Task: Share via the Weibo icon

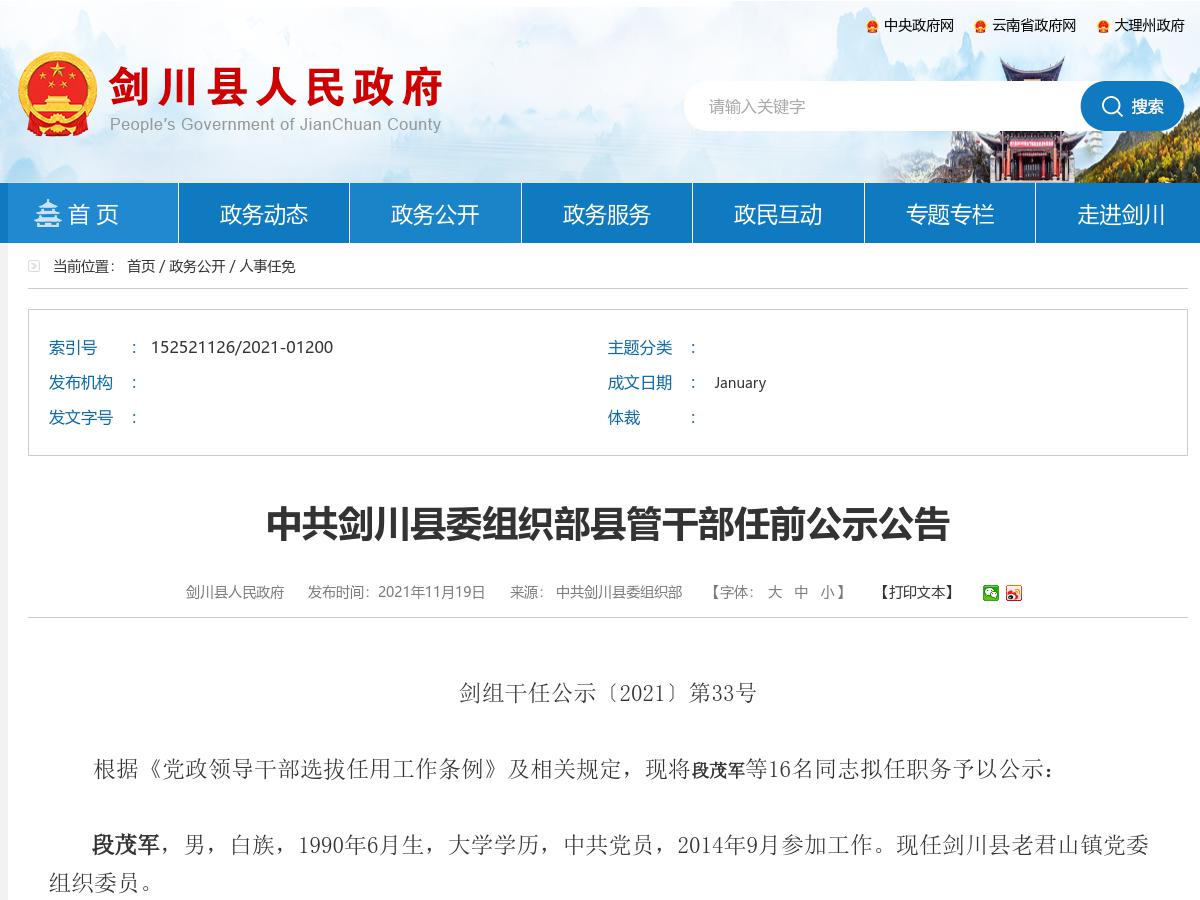Action: point(1014,593)
